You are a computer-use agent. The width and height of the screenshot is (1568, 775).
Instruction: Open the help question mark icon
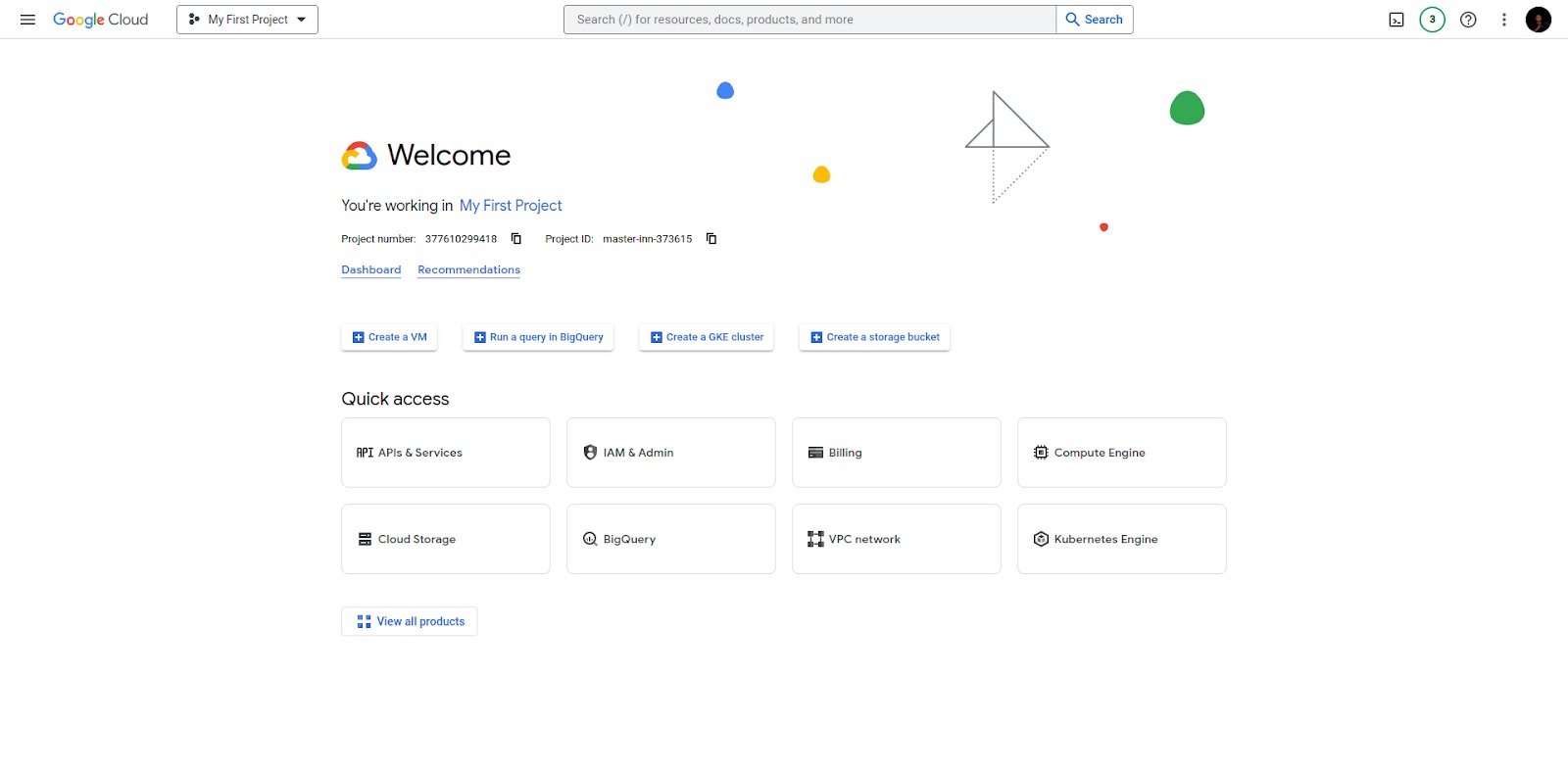1468,20
